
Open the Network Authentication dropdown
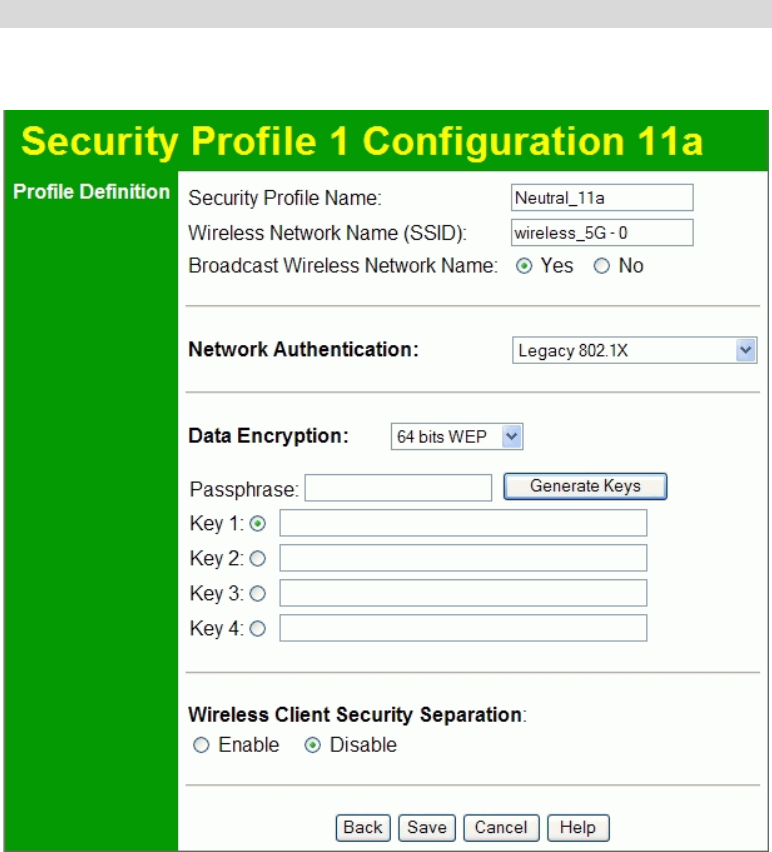pos(634,351)
